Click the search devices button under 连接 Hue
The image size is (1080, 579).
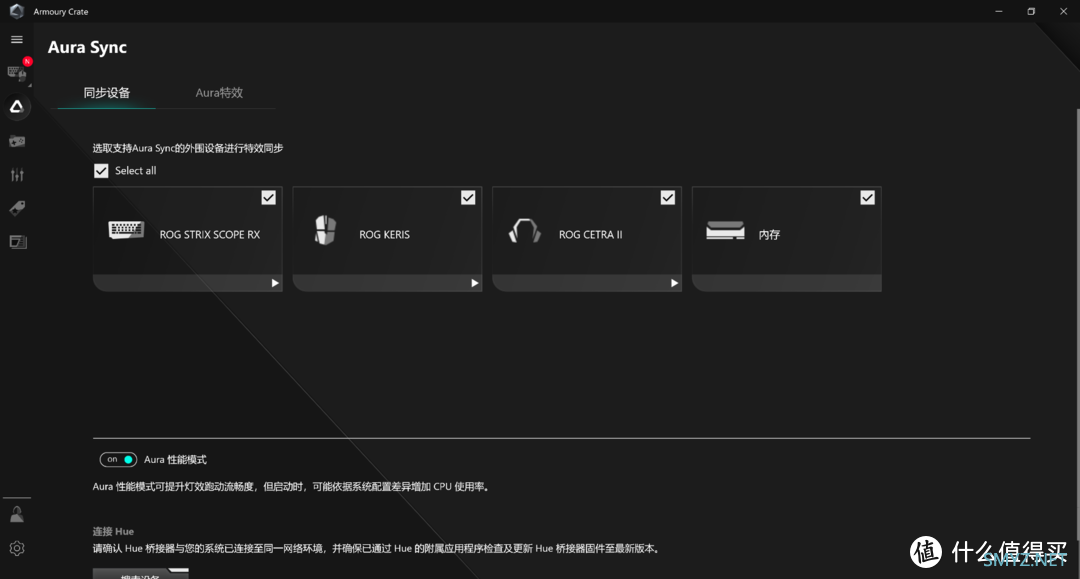(141, 574)
